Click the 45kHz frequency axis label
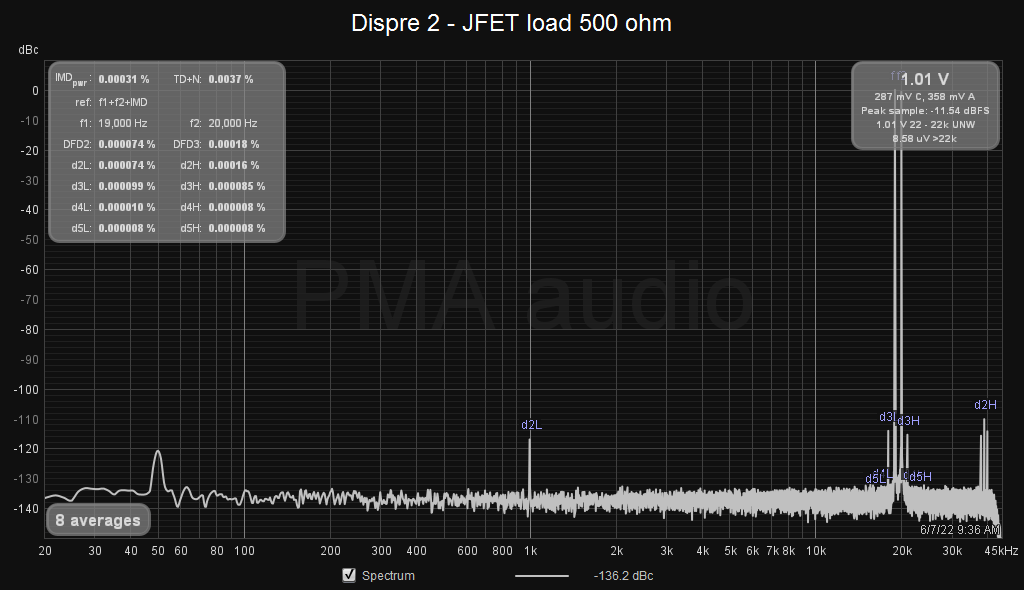 [x=1001, y=551]
